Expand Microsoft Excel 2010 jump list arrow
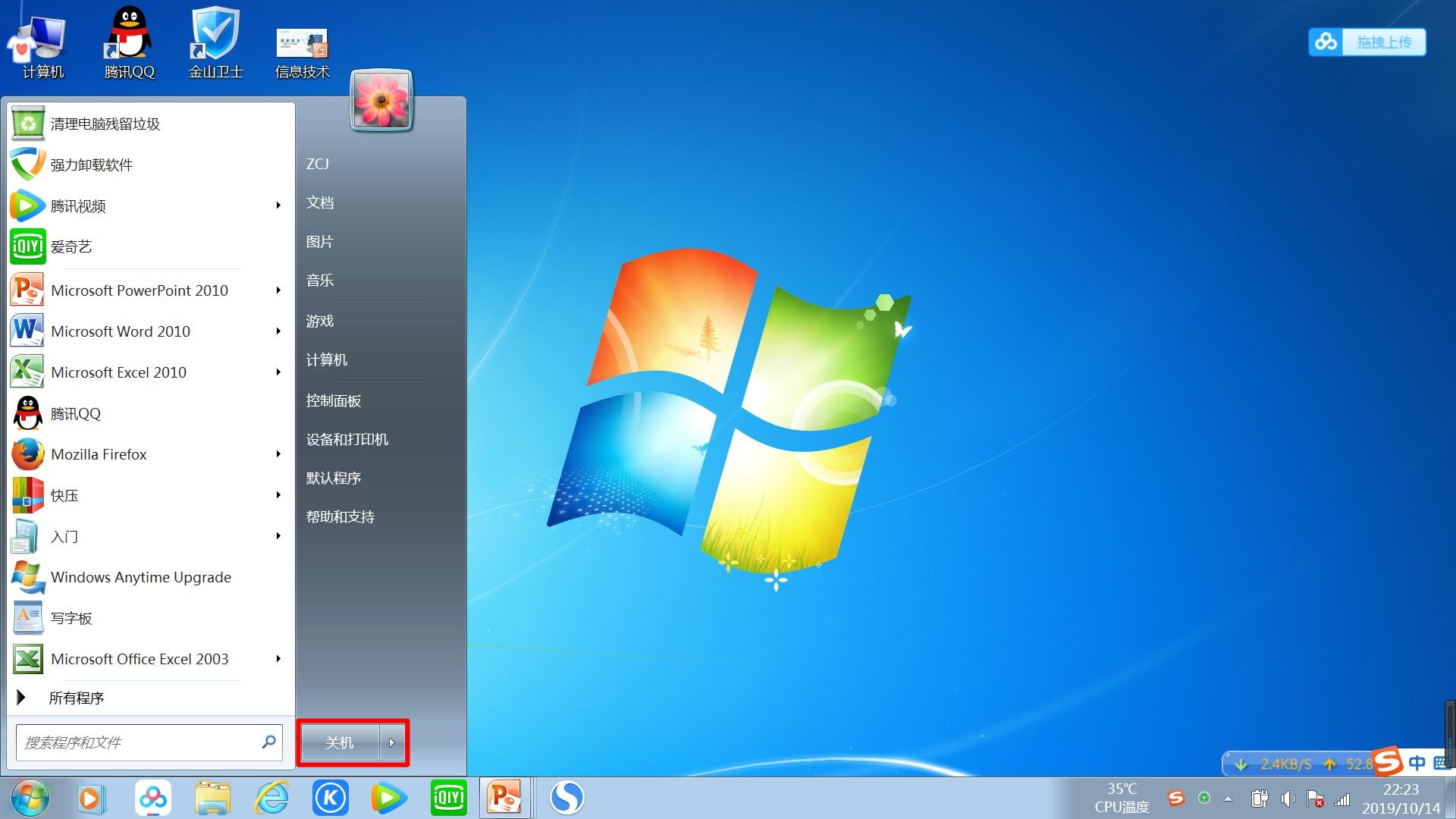The height and width of the screenshot is (819, 1456). [279, 372]
